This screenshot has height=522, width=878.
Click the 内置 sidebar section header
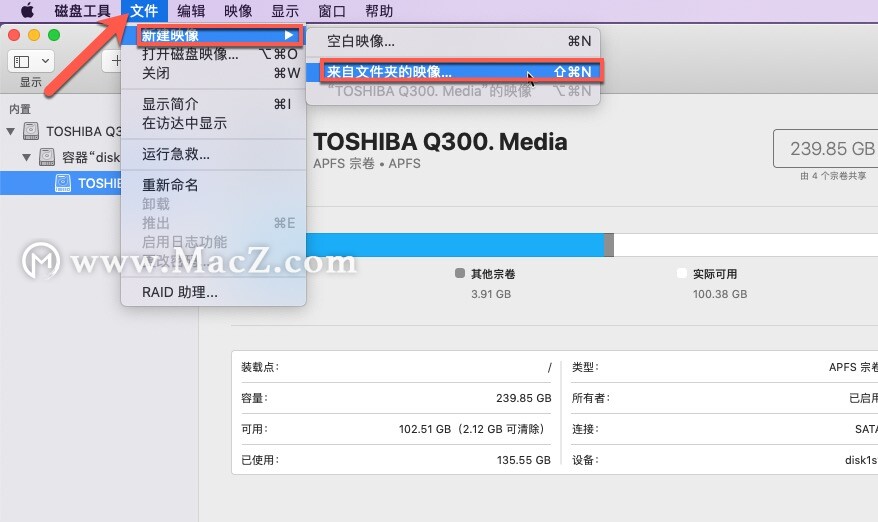point(20,109)
